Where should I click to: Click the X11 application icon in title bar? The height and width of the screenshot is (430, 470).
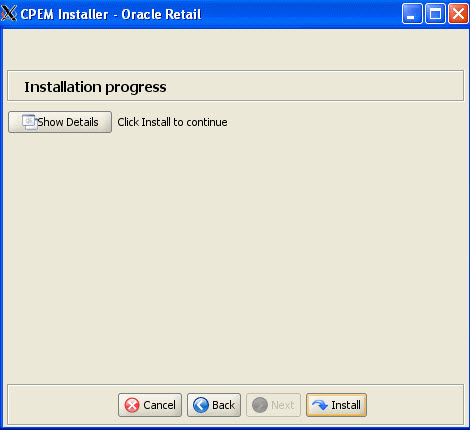9,14
